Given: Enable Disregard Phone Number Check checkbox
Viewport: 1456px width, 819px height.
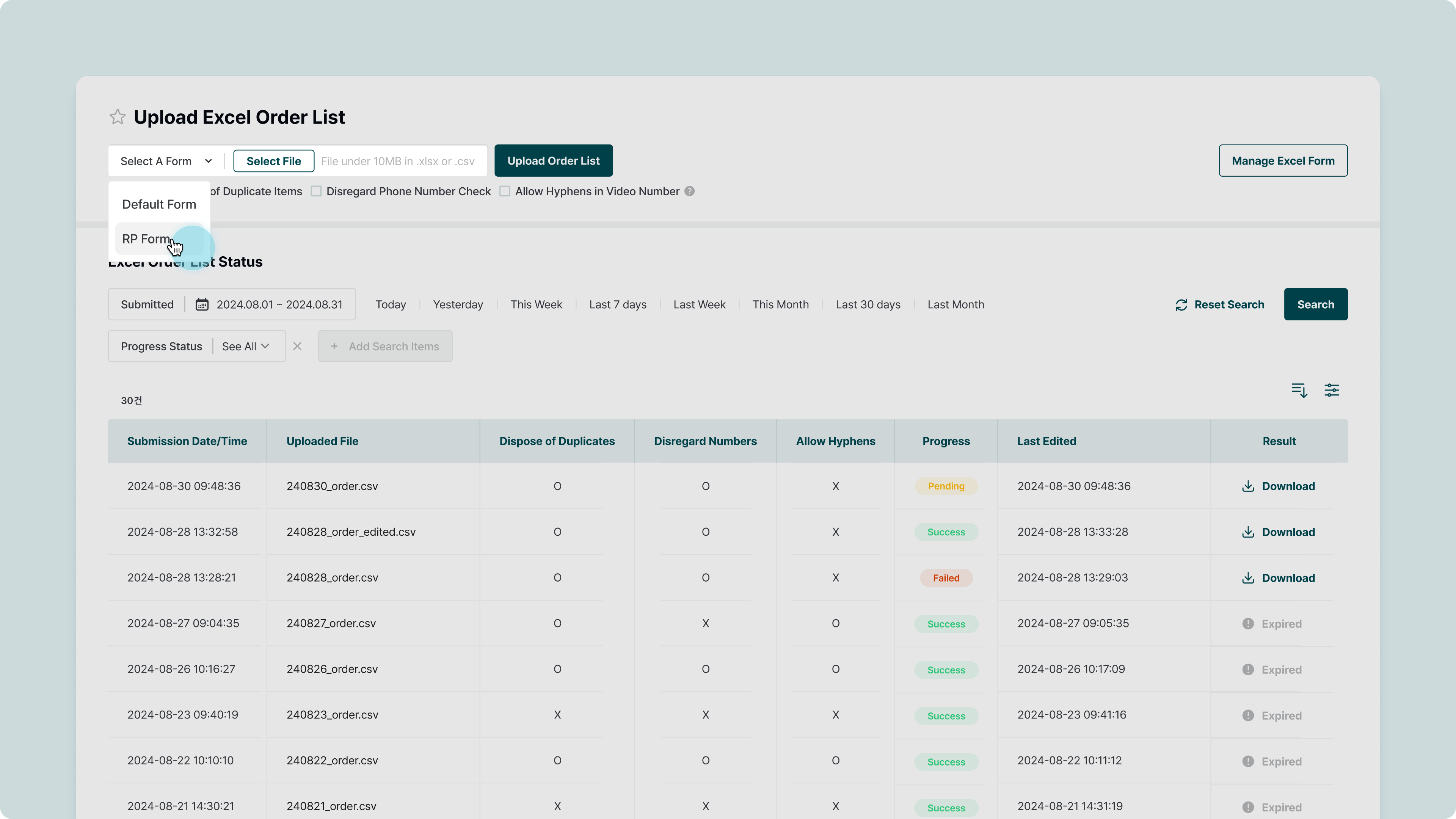Looking at the screenshot, I should [x=317, y=191].
